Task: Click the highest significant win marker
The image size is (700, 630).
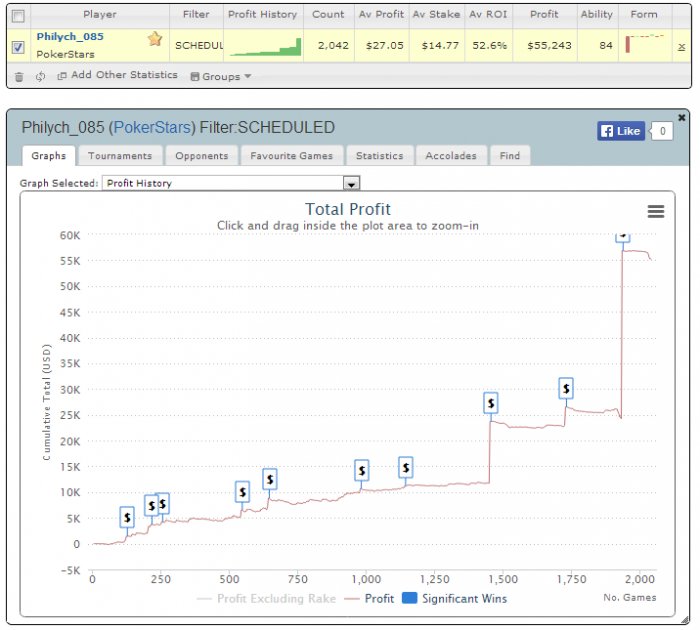Action: coord(622,234)
